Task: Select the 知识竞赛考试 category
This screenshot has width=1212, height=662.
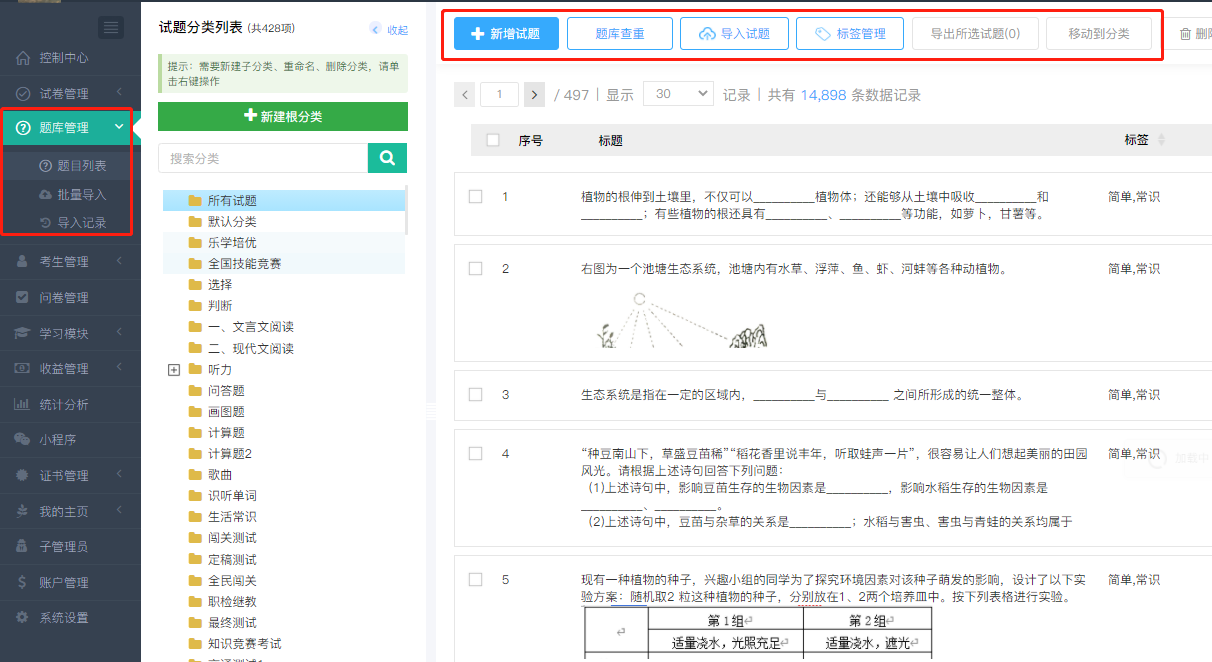Action: click(244, 643)
